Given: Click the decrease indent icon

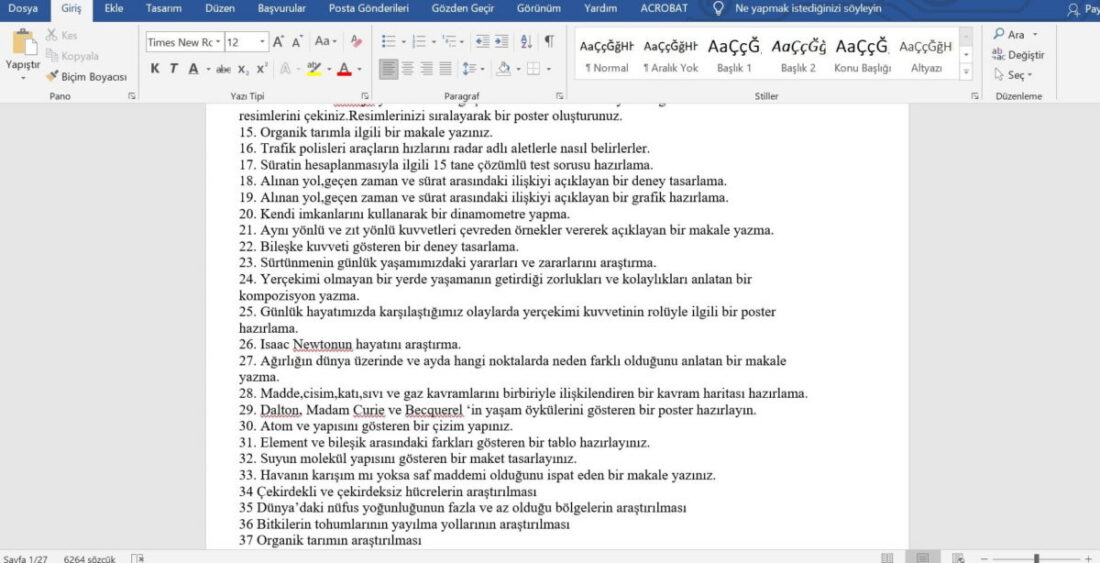Looking at the screenshot, I should coord(483,41).
